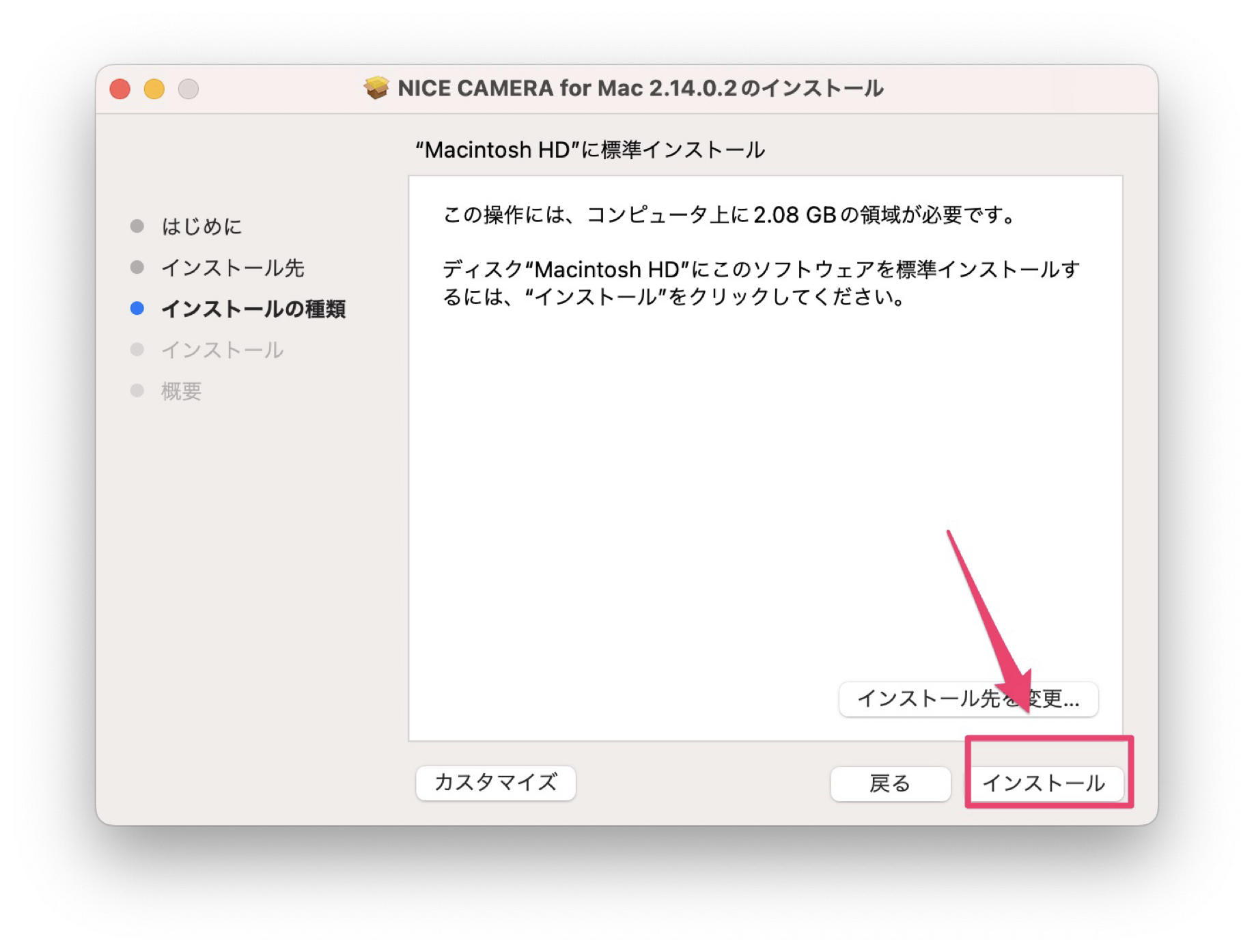Viewport: 1254px width, 952px height.
Task: Click the gray bullet beside インストール先
Action: point(137,267)
